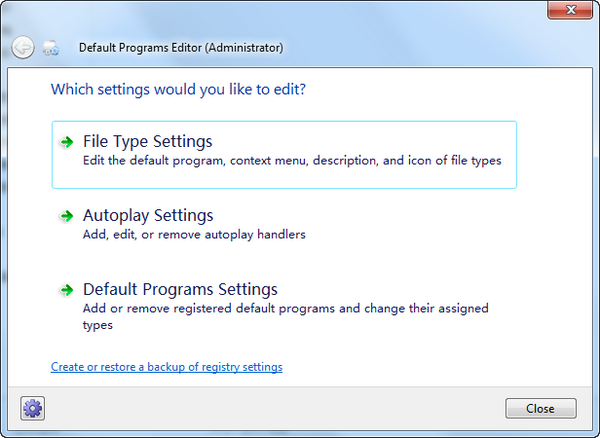The width and height of the screenshot is (600, 438).
Task: Click the 'Which settings would you like to edit?' heading
Action: [x=178, y=89]
